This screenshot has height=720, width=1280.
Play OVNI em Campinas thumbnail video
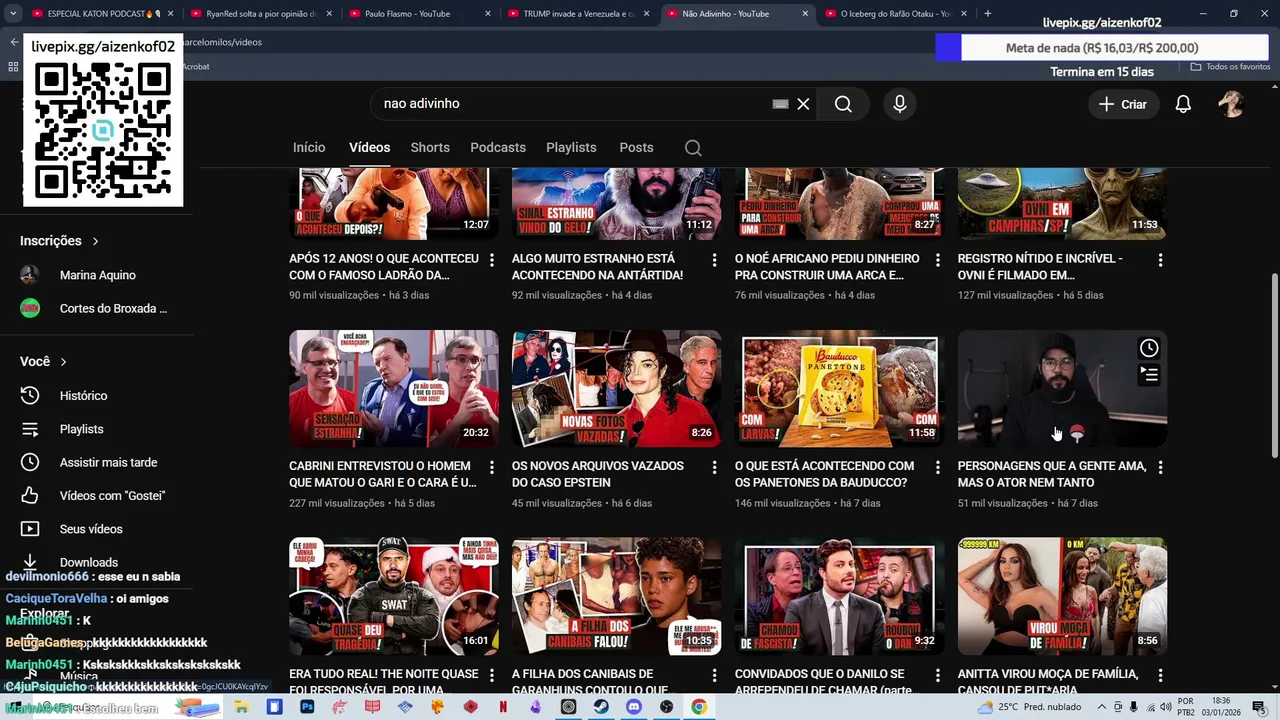1062,204
